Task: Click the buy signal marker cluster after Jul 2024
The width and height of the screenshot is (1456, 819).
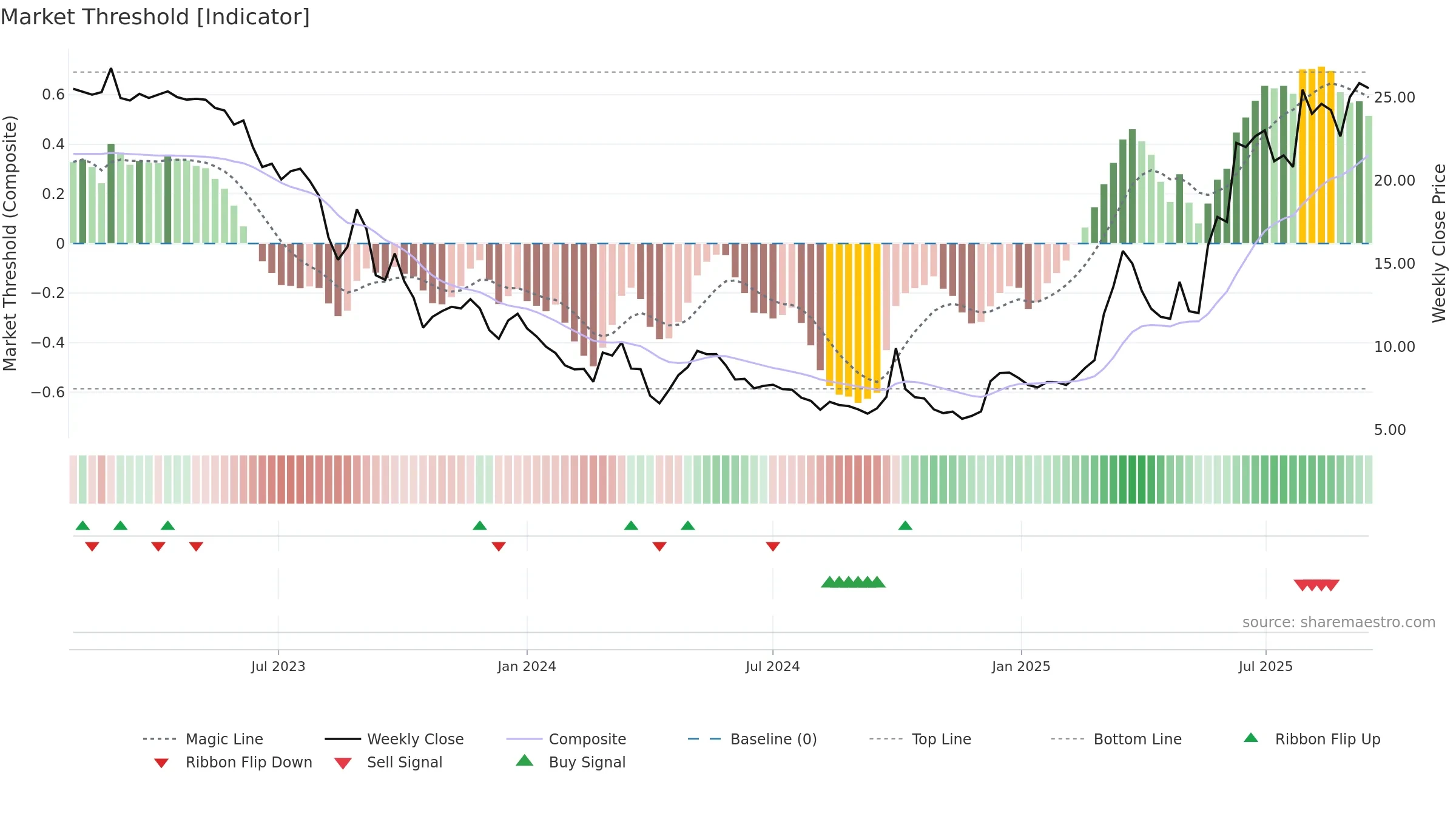Action: (853, 582)
